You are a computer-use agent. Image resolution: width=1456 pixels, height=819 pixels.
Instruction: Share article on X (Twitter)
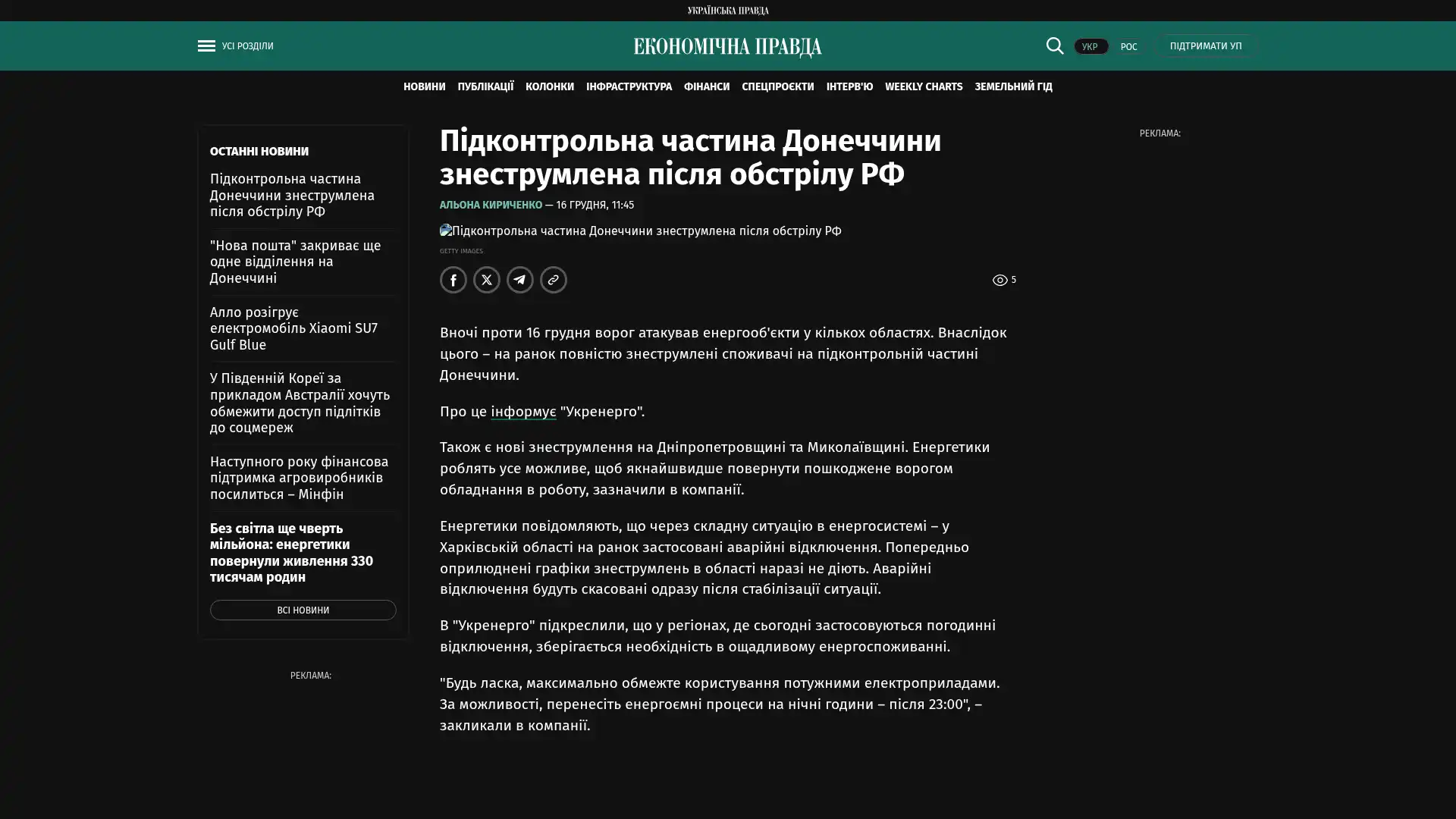[487, 280]
